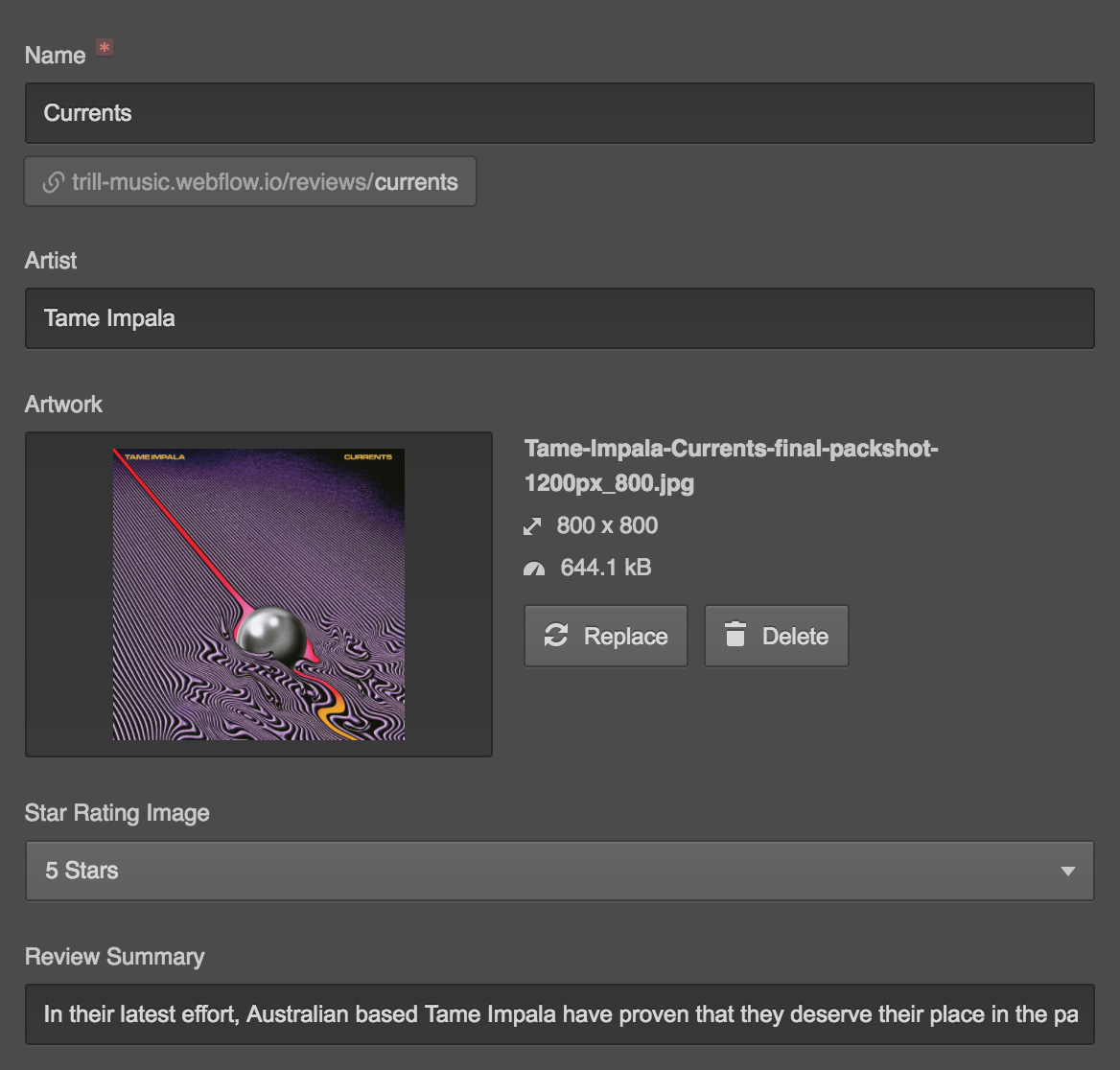Click the Currents album artwork thumbnail
The height and width of the screenshot is (1070, 1120).
coord(259,594)
